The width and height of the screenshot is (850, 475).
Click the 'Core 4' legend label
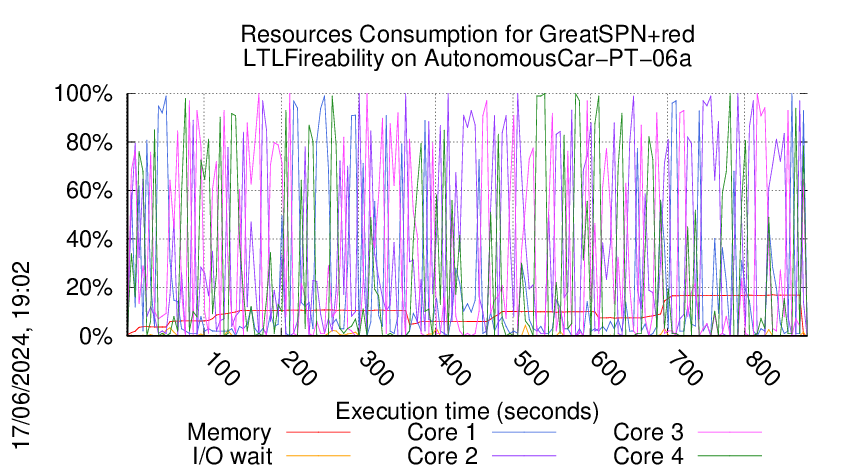point(648,456)
